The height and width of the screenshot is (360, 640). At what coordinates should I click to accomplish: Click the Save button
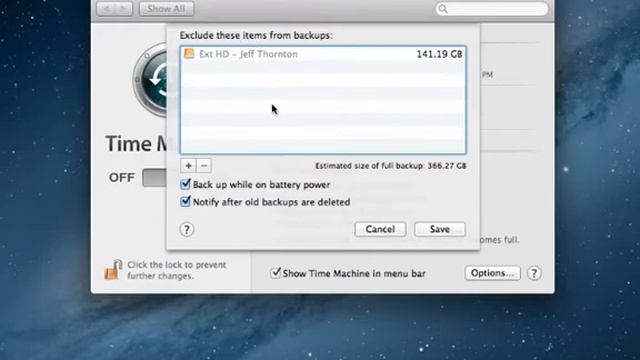click(440, 229)
